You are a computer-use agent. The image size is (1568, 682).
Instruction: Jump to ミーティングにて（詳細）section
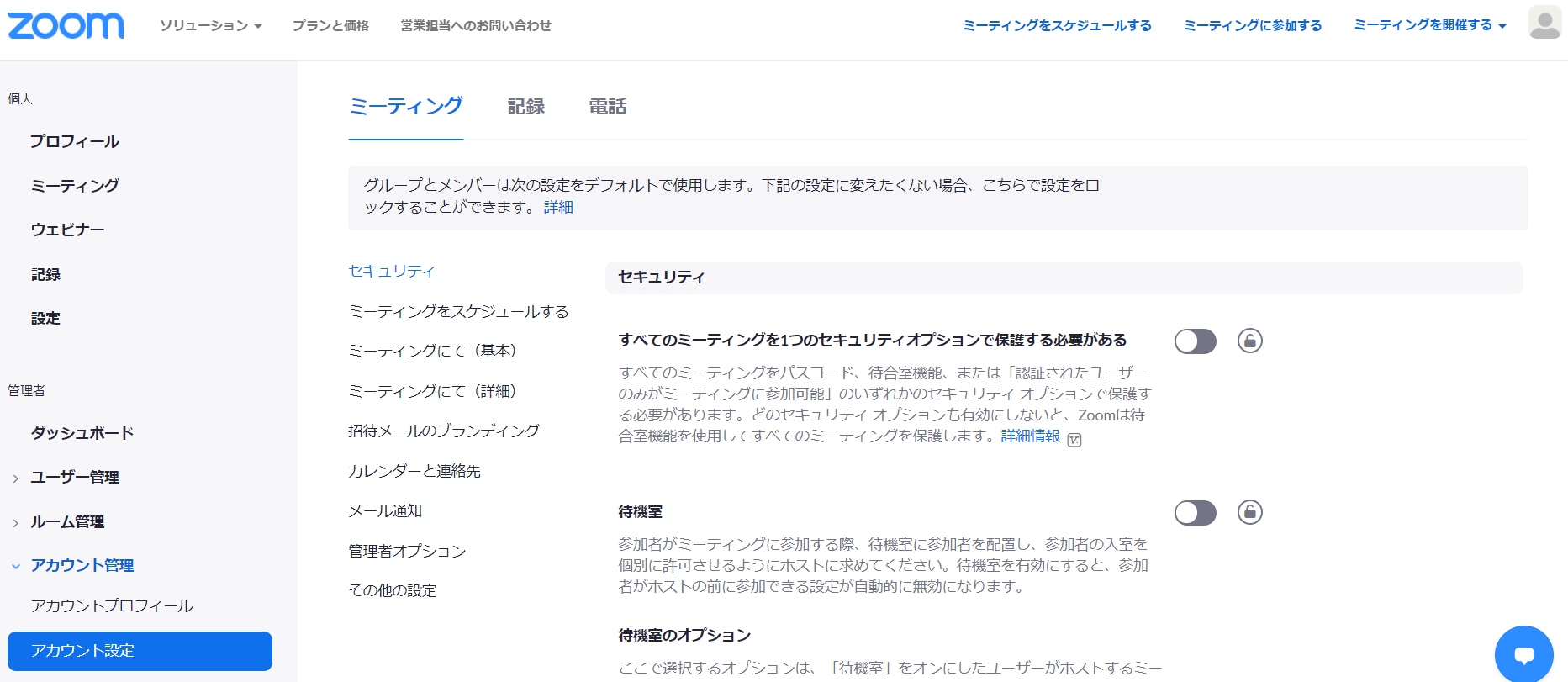click(432, 391)
